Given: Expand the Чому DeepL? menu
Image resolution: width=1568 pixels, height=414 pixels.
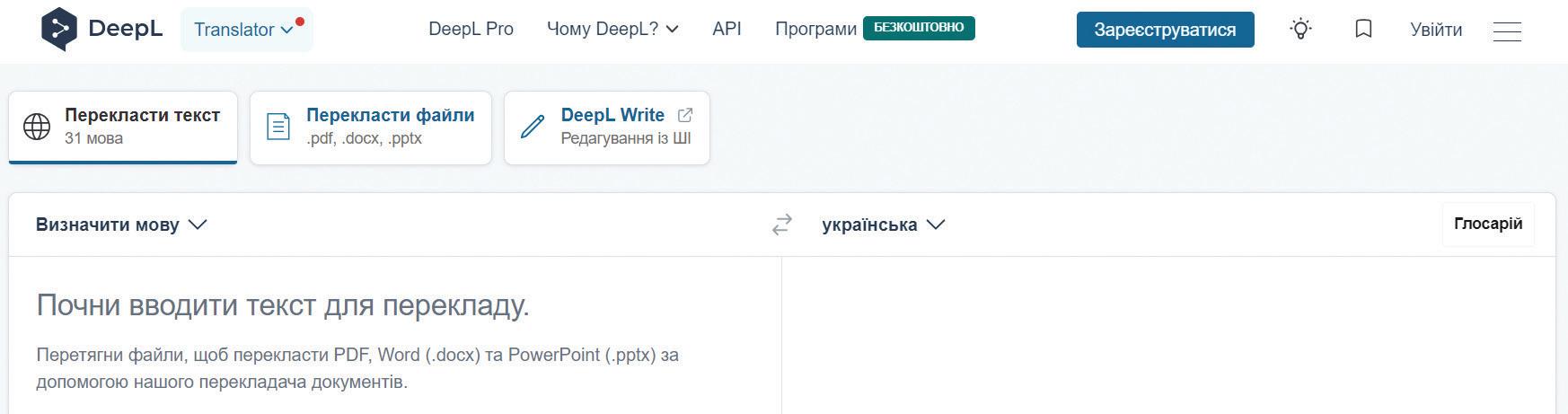Looking at the screenshot, I should [x=612, y=29].
